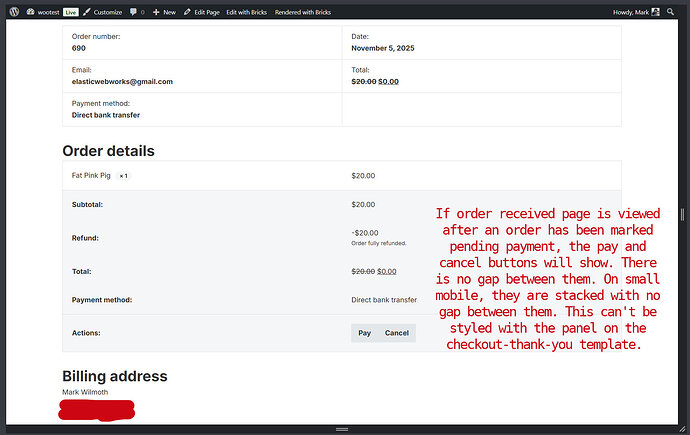Viewport: 690px width, 435px height.
Task: Click the date November 5, 2025
Action: click(383, 48)
